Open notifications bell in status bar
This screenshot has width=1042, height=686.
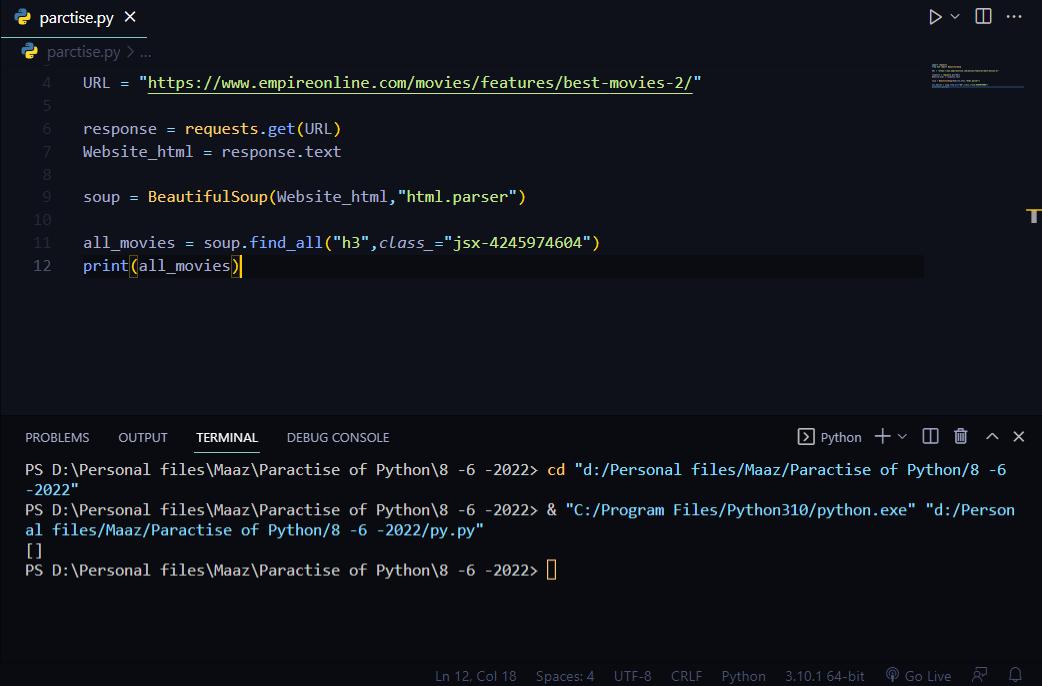pyautogui.click(x=1015, y=676)
